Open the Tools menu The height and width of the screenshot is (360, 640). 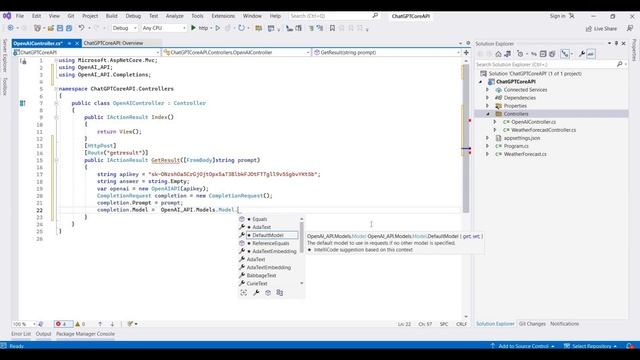coord(197,16)
